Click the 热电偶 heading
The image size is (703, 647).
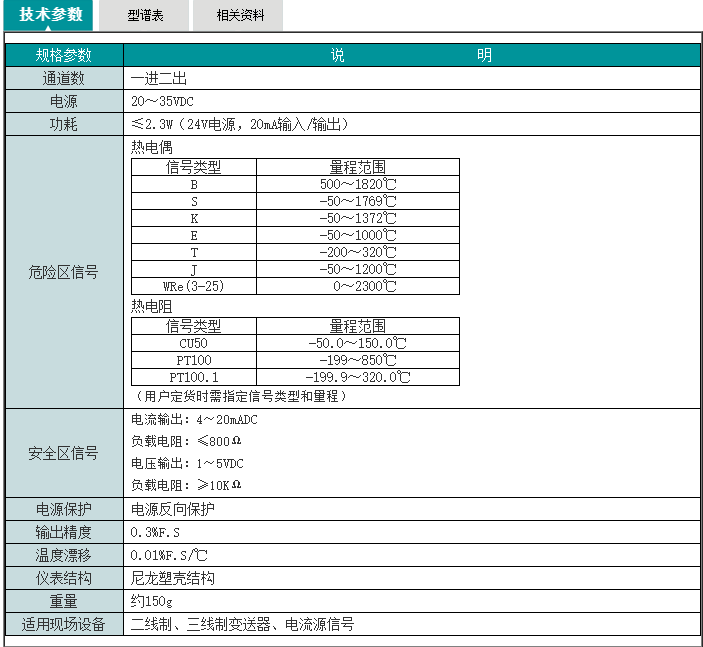pyautogui.click(x=152, y=148)
